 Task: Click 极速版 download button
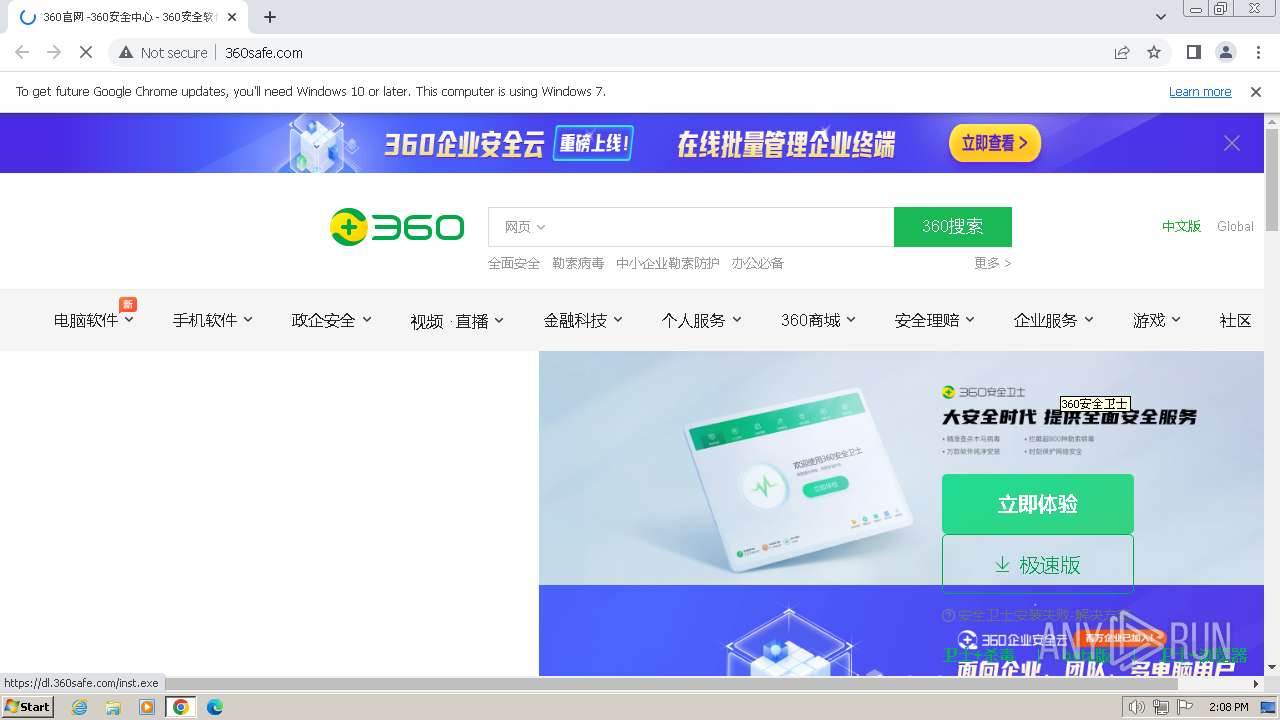point(1038,564)
